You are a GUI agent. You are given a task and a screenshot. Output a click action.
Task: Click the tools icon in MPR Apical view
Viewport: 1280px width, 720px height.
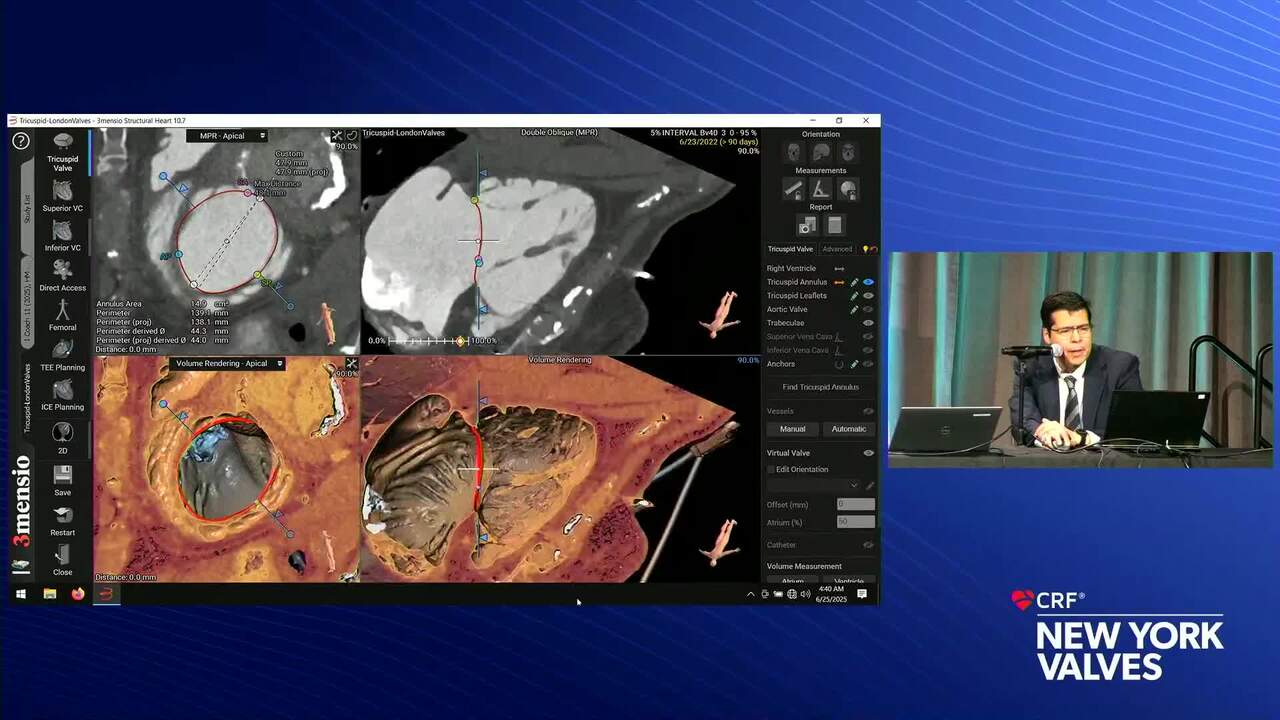tap(337, 136)
